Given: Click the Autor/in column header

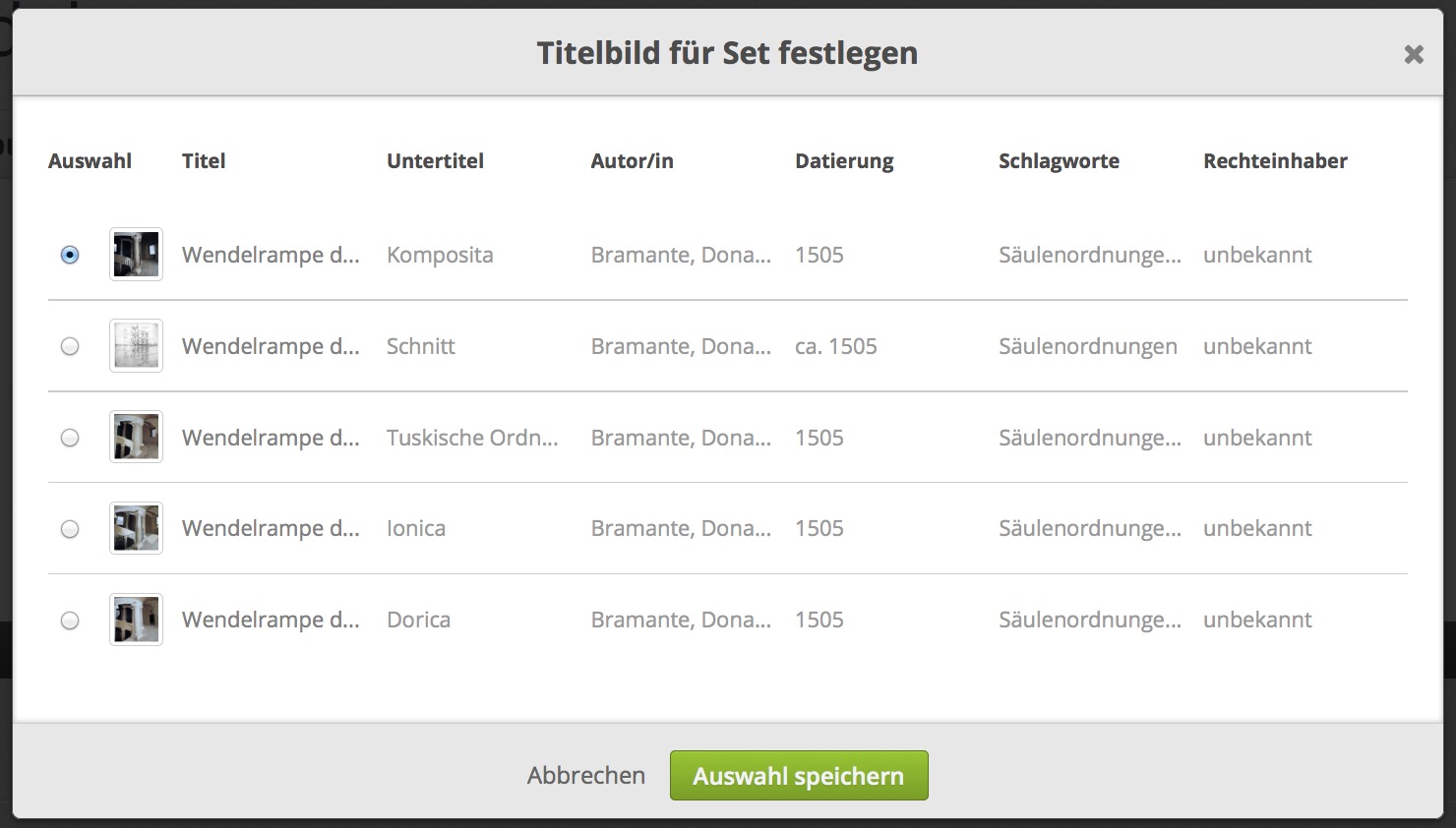Looking at the screenshot, I should pos(632,161).
